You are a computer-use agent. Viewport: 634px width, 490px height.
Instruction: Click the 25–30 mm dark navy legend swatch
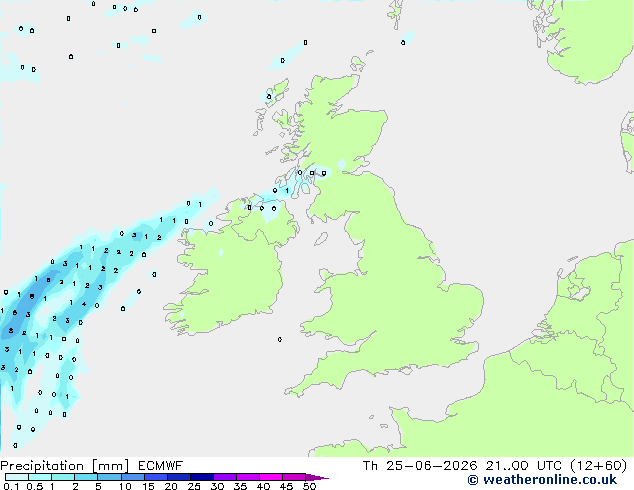(202, 477)
